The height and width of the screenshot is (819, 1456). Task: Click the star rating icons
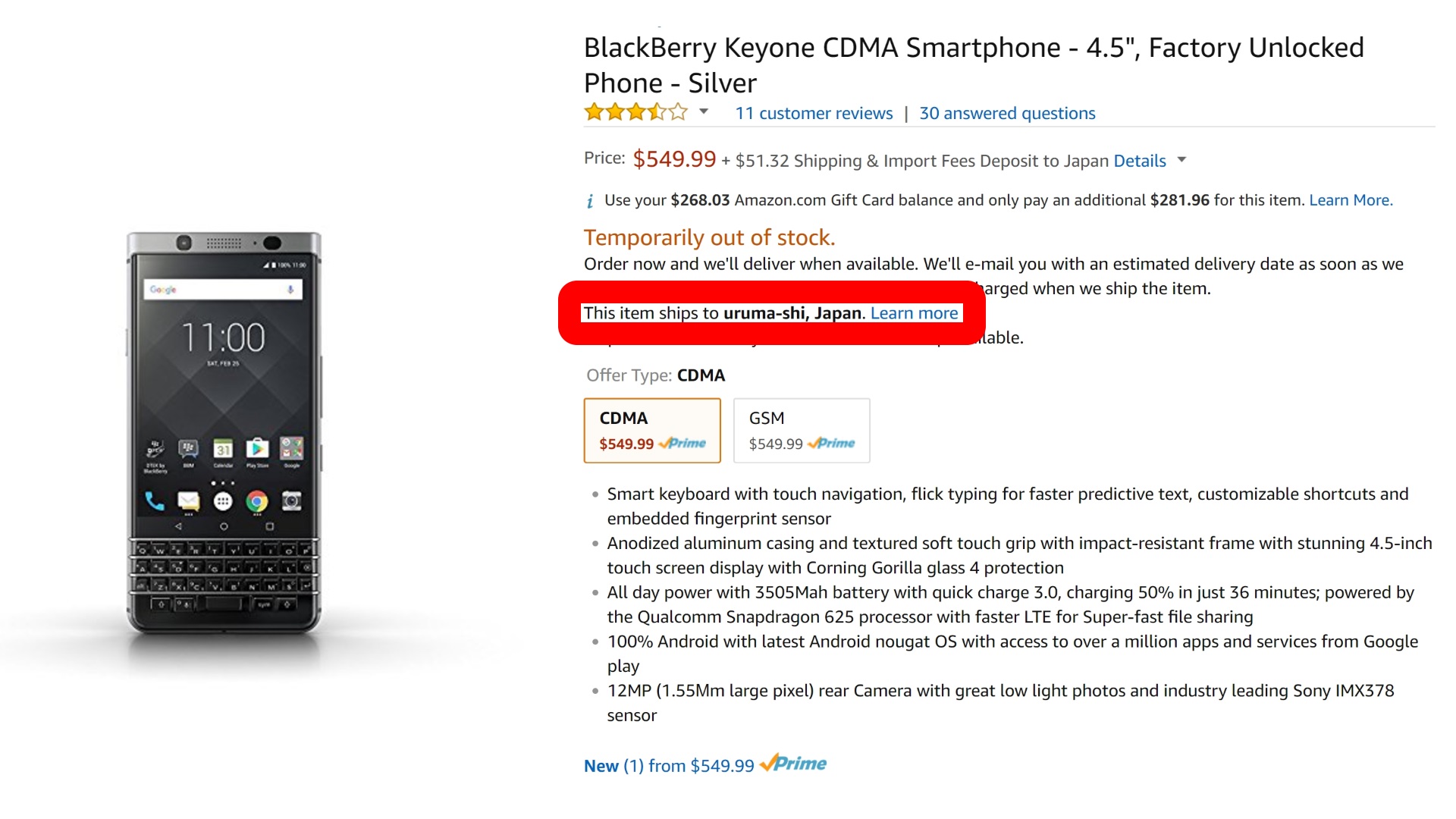(635, 113)
